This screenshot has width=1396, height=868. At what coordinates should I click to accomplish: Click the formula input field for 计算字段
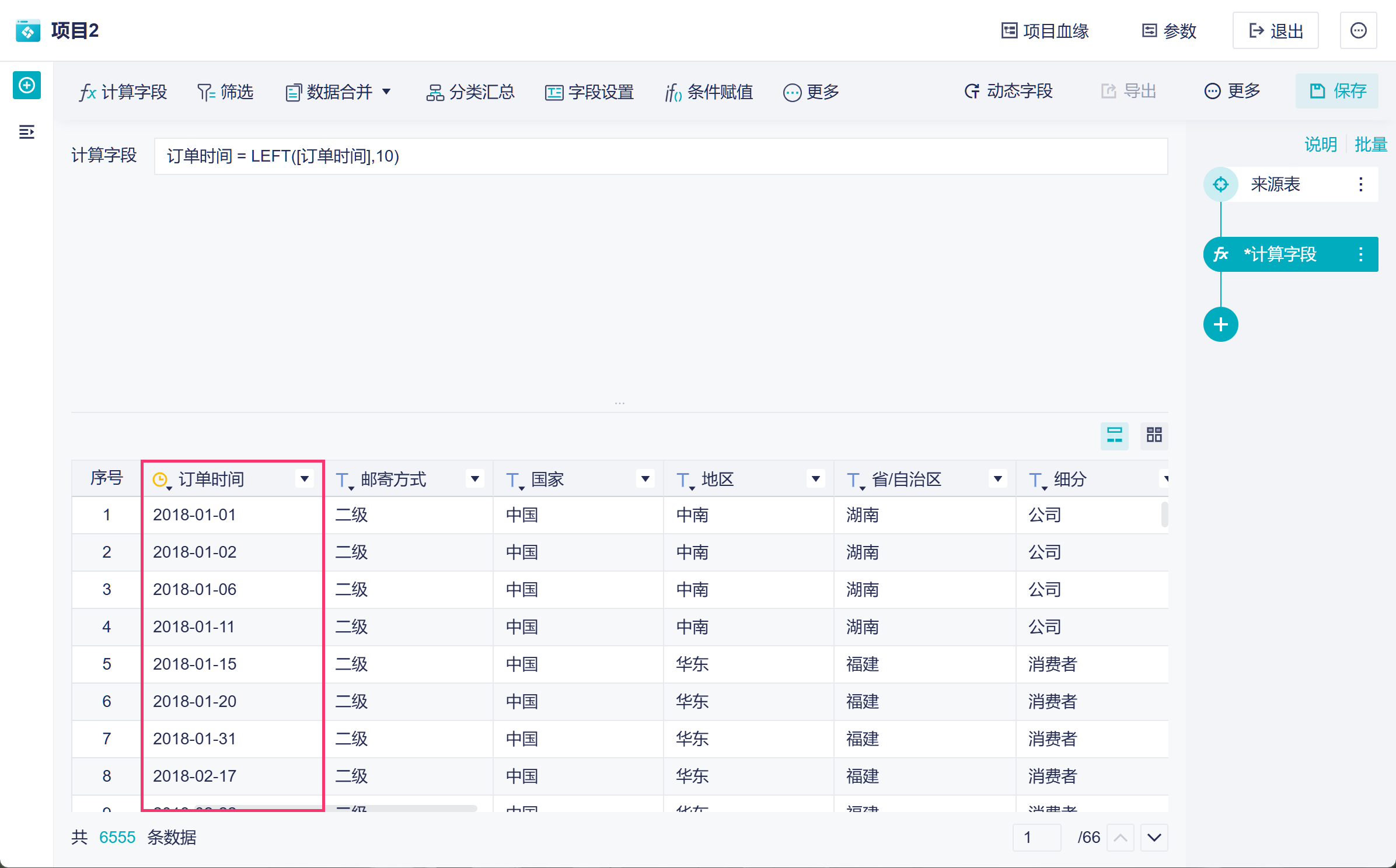pyautogui.click(x=659, y=156)
